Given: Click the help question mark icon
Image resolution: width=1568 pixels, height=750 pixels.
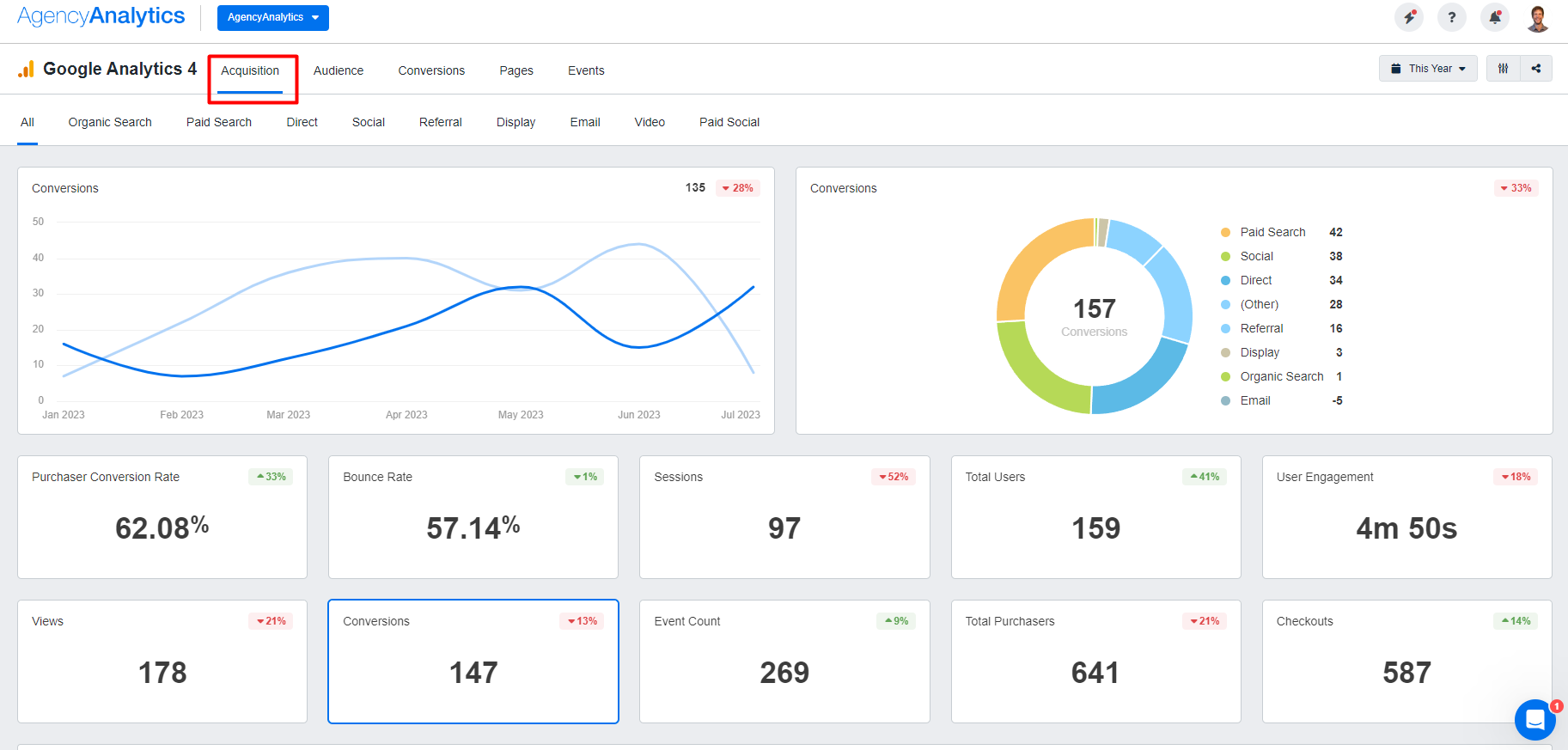Looking at the screenshot, I should click(1451, 17).
